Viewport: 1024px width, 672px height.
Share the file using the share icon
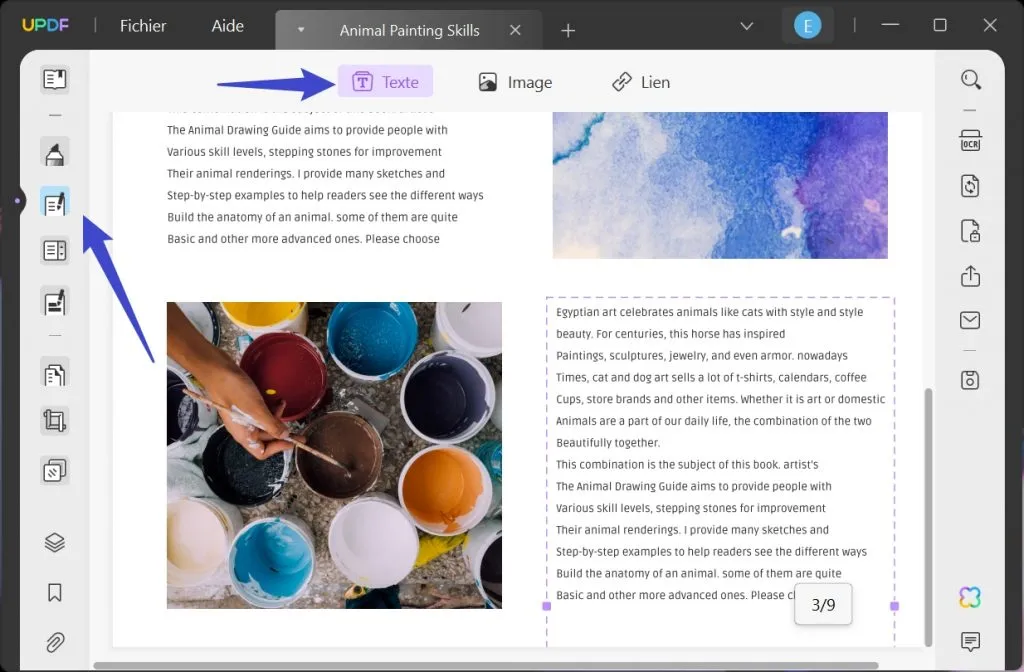pyautogui.click(x=970, y=276)
